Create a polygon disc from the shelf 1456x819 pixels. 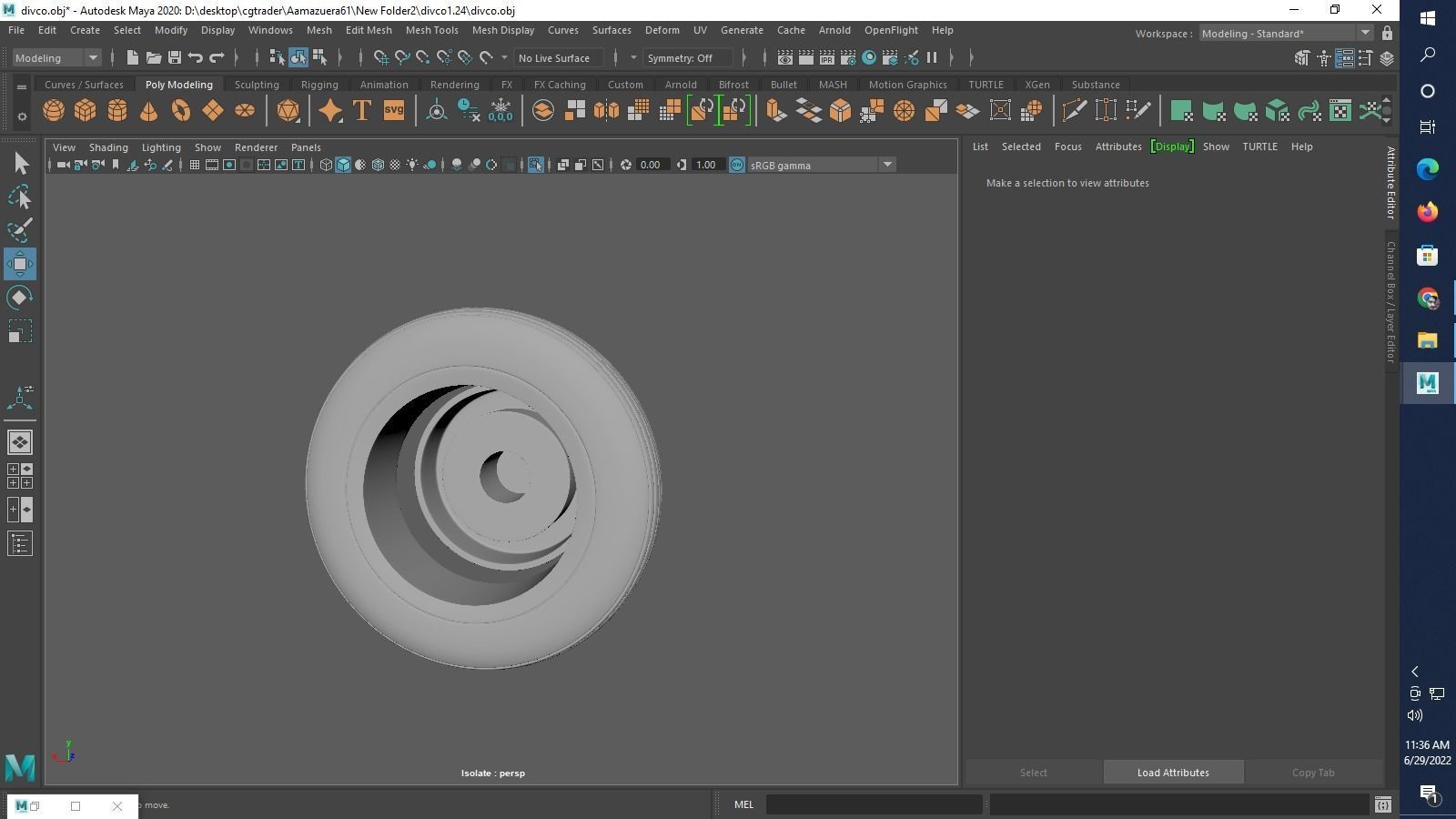click(x=245, y=110)
